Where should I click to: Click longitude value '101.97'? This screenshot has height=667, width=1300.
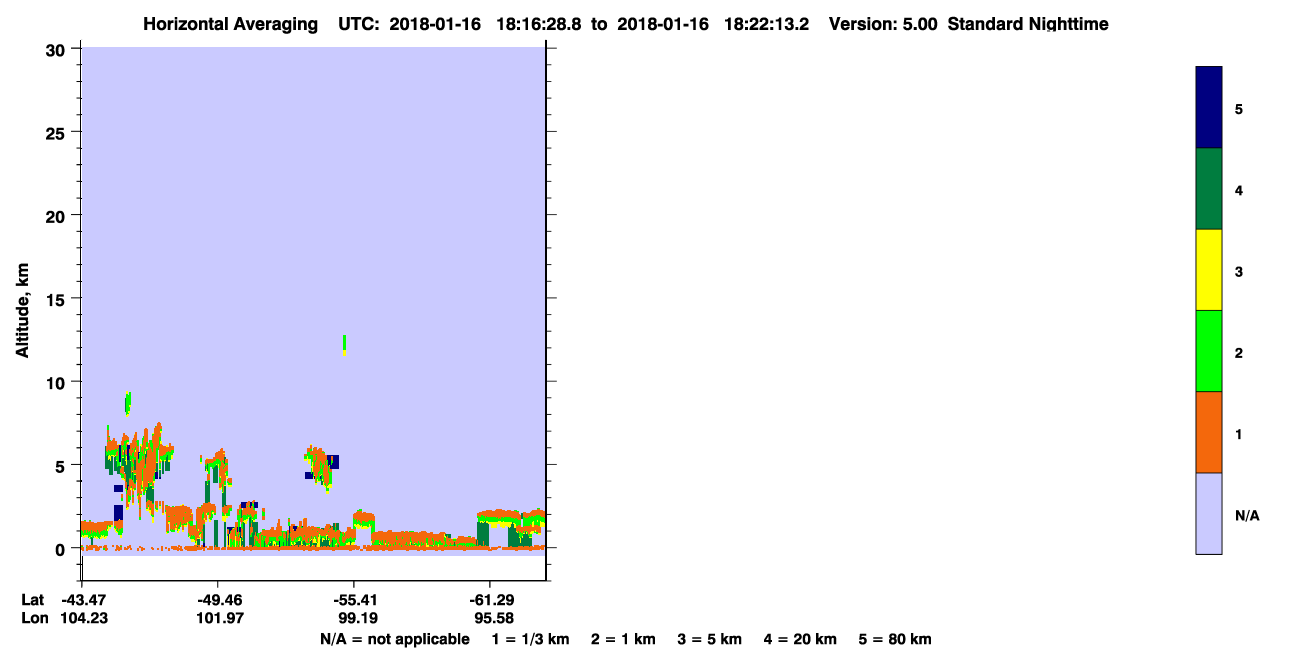(x=218, y=618)
